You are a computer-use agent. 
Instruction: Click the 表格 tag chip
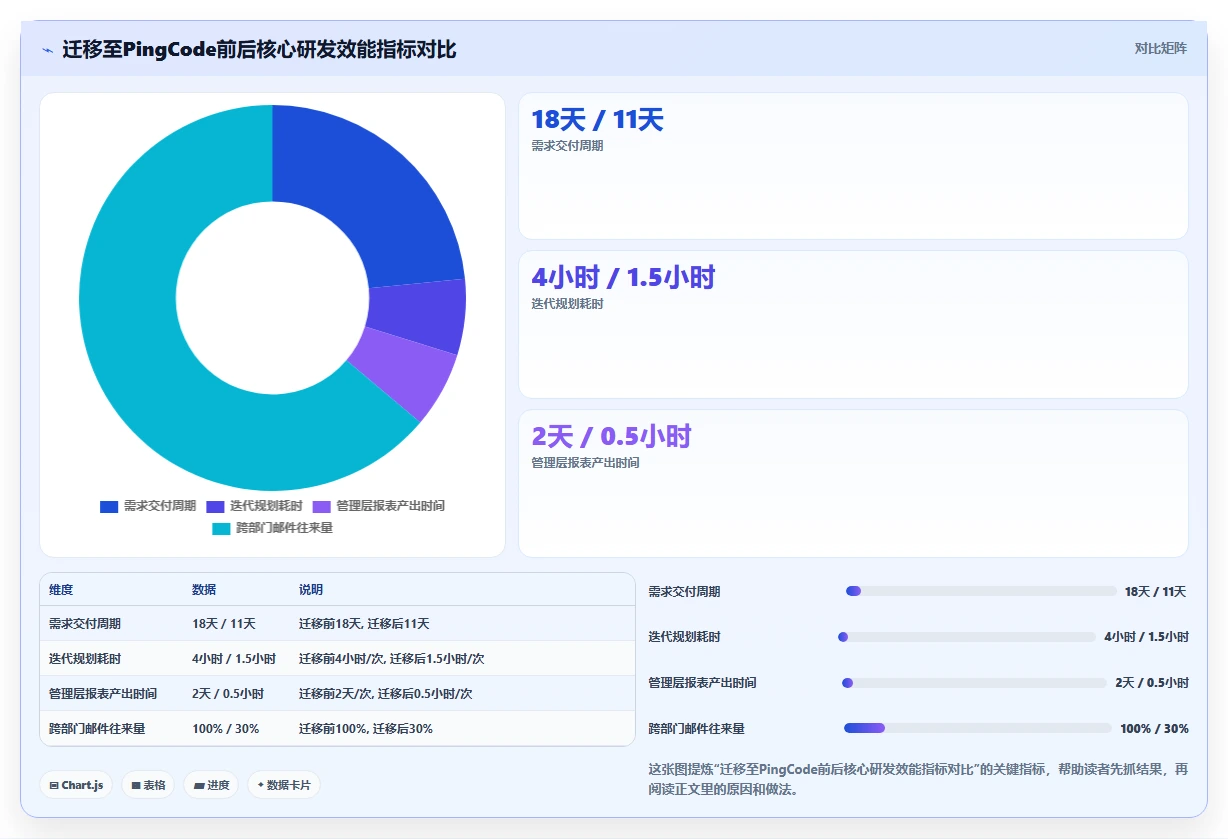point(148,785)
